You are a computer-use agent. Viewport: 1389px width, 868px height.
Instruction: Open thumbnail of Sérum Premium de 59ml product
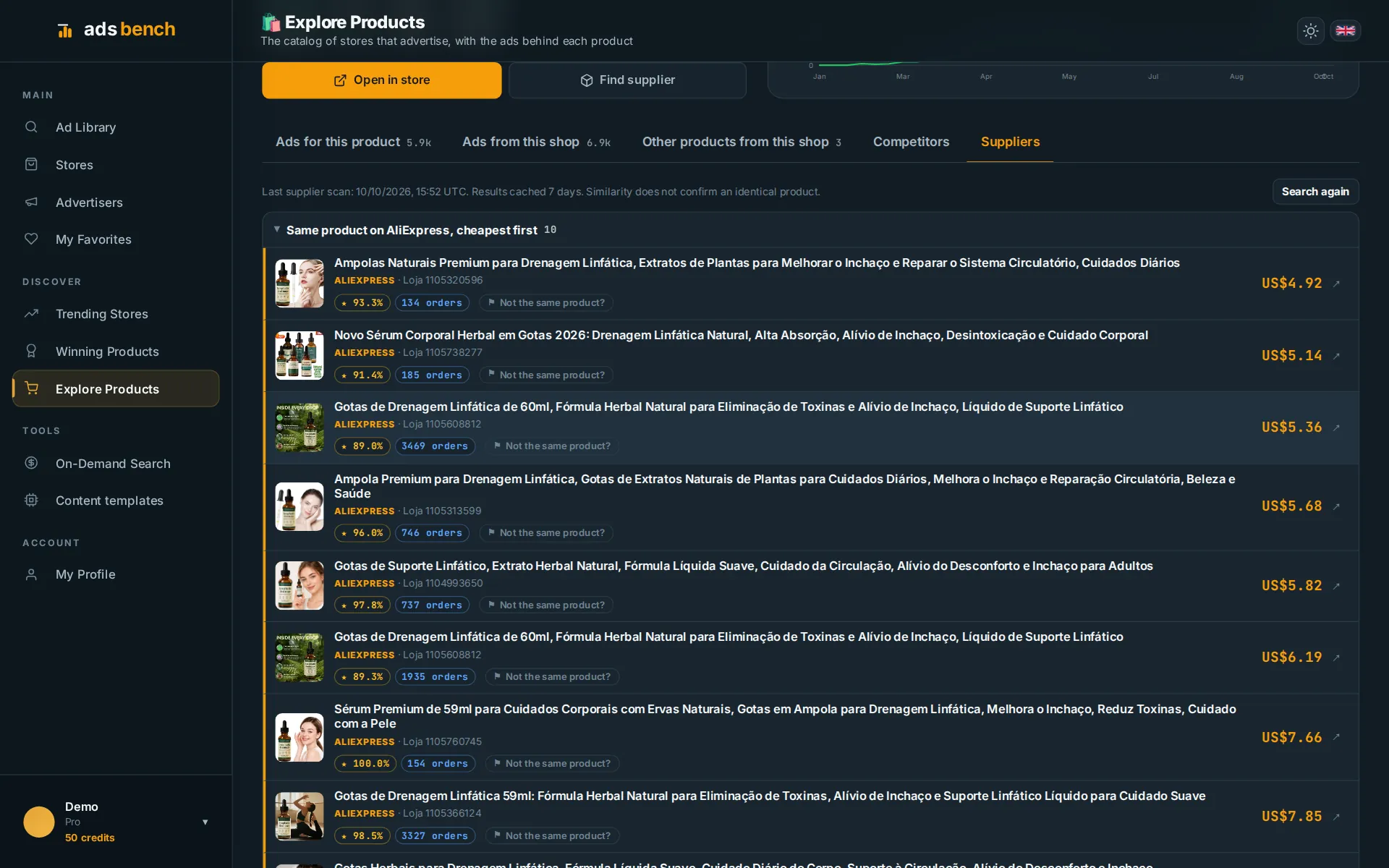300,737
